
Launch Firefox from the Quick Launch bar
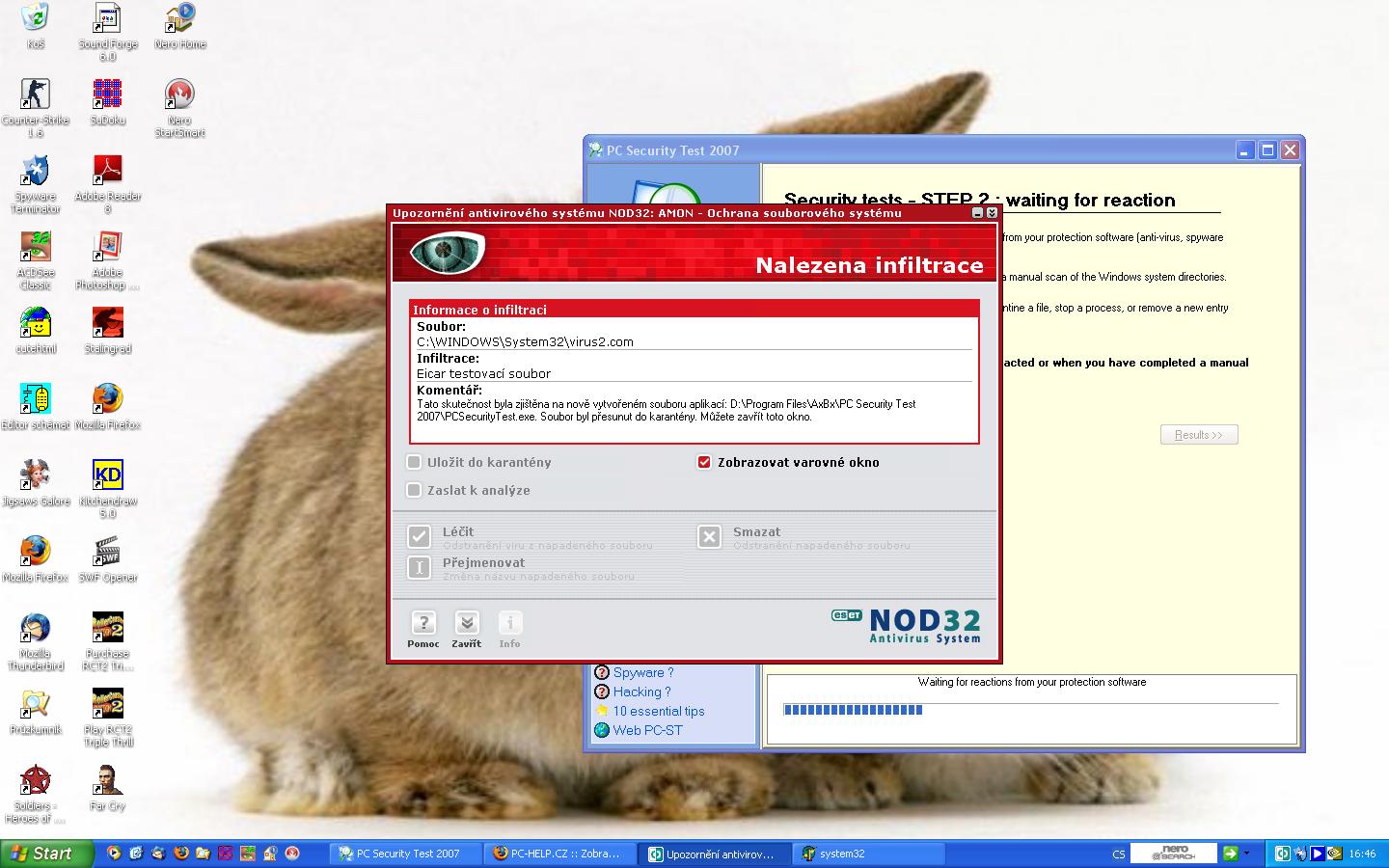tap(180, 854)
